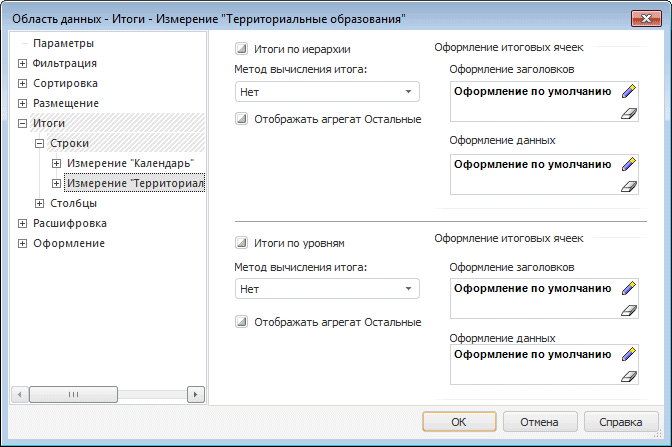Click pencil icon for hierarchy totals header formatting
Image resolution: width=672 pixels, height=447 pixels.
click(628, 92)
